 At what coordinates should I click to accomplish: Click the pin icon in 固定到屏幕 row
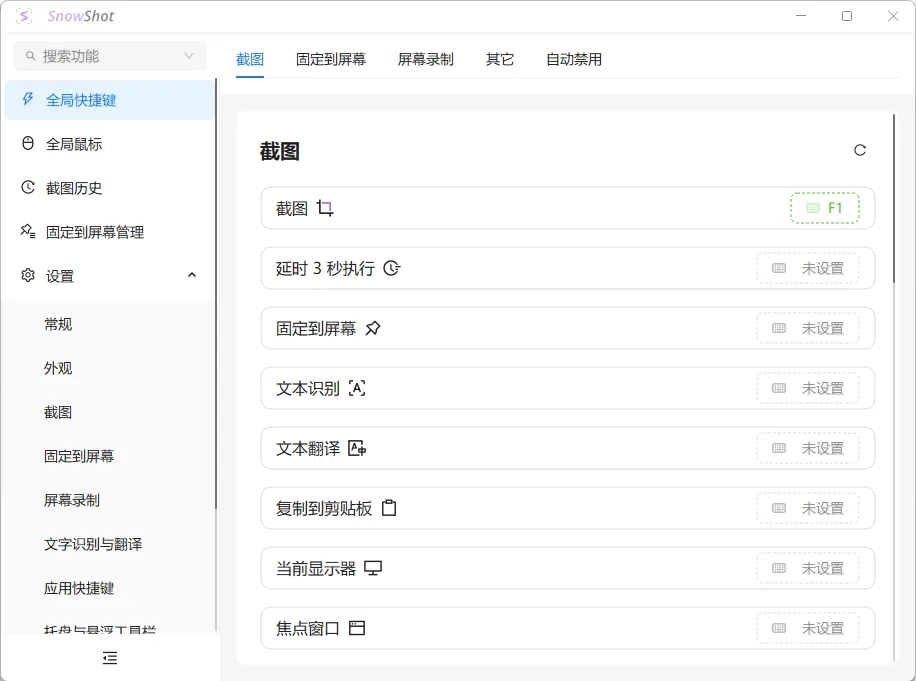pos(373,328)
